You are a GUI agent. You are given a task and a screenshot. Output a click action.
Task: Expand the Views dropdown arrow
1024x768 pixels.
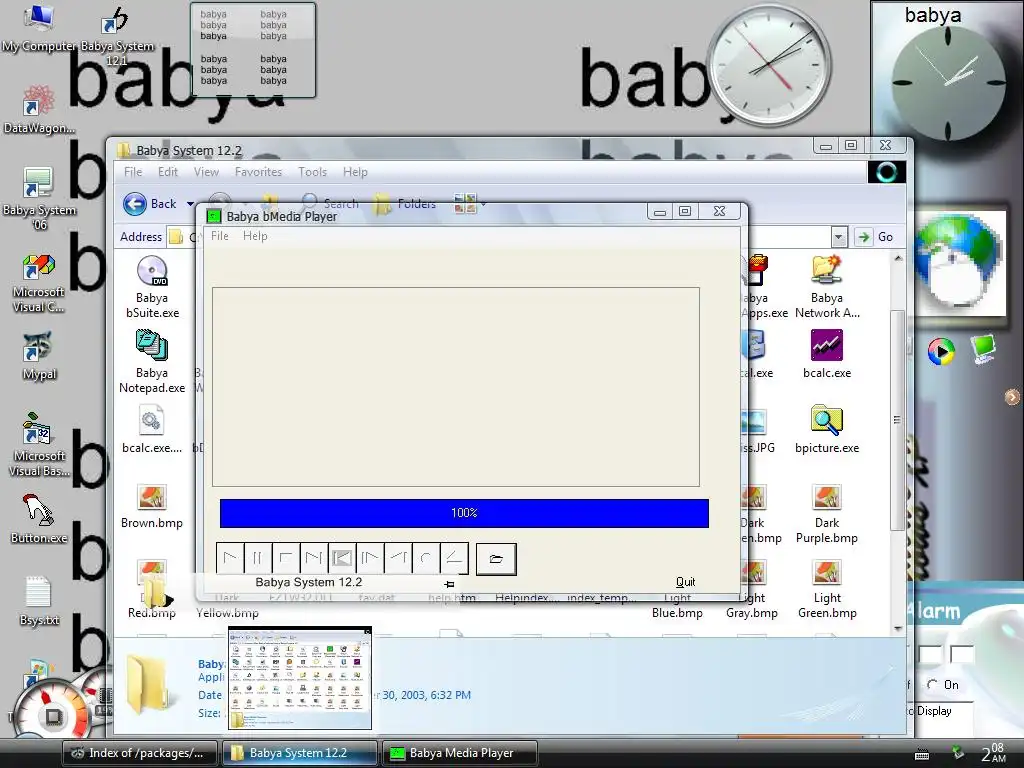483,204
